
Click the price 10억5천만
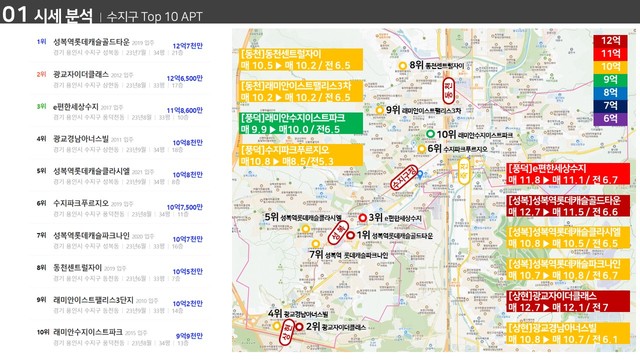pyautogui.click(x=187, y=271)
